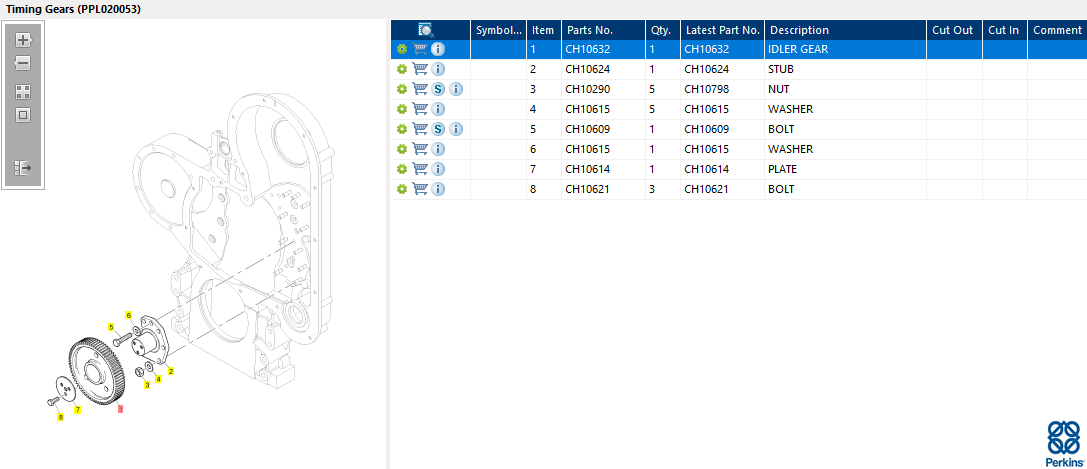This screenshot has height=469, width=1087.
Task: Open info for CH10621 BOLT row
Action: point(438,189)
